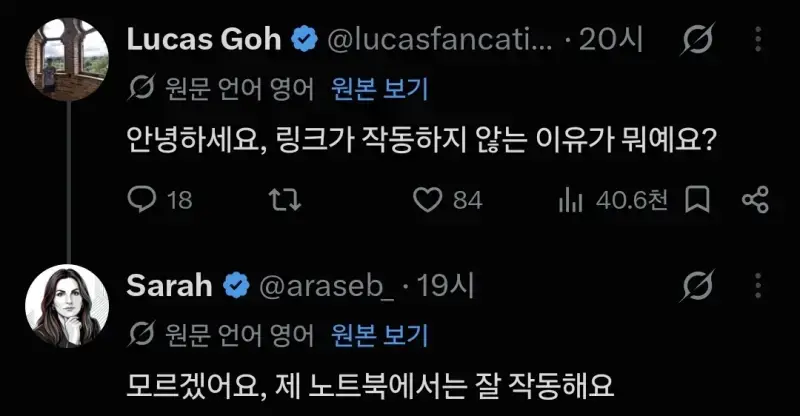This screenshot has height=416, width=800.
Task: Show original text of Lucas's tweet
Action: (x=379, y=89)
